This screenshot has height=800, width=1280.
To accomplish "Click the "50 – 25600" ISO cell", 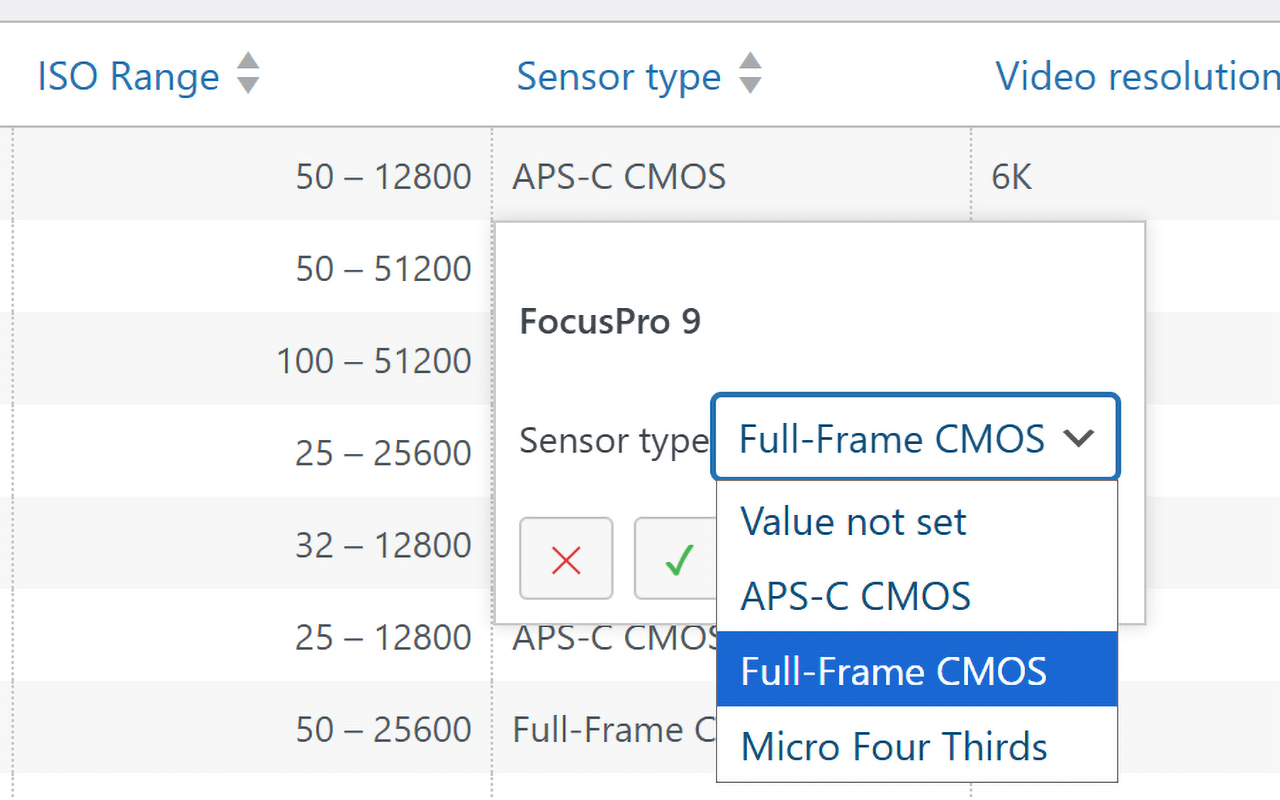I will 383,730.
